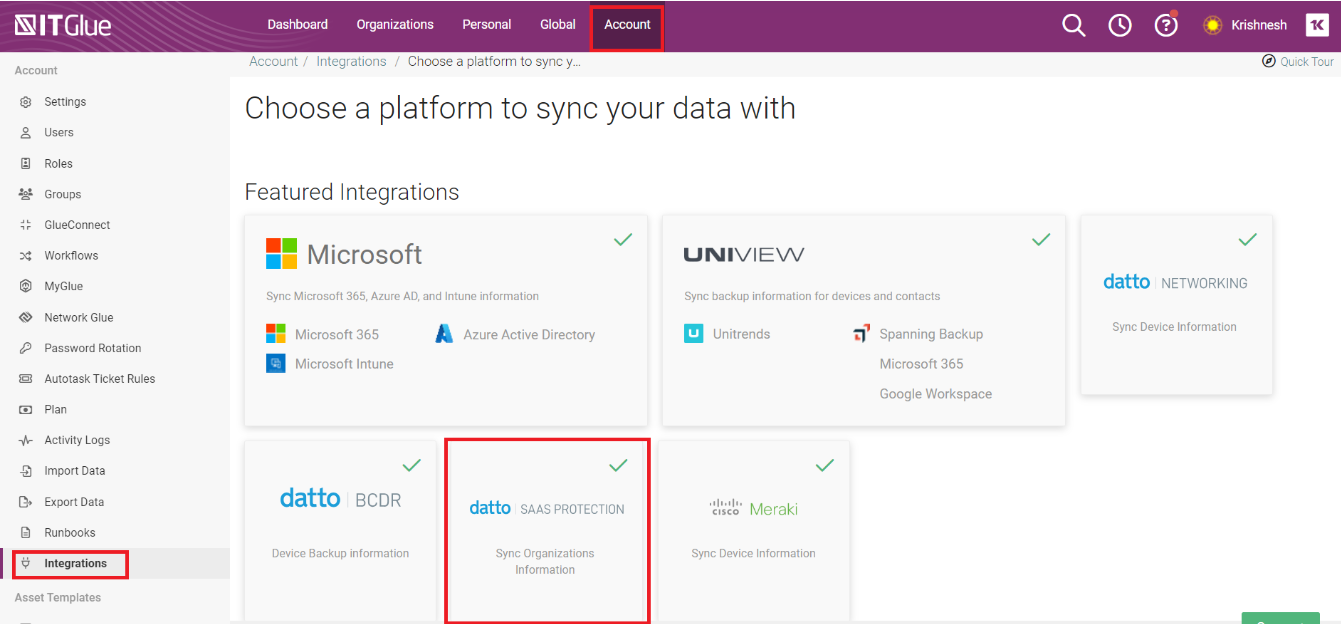Screen dimensions: 1341x624
Task: Click the Workflows shuffle icon
Action: (x=26, y=256)
